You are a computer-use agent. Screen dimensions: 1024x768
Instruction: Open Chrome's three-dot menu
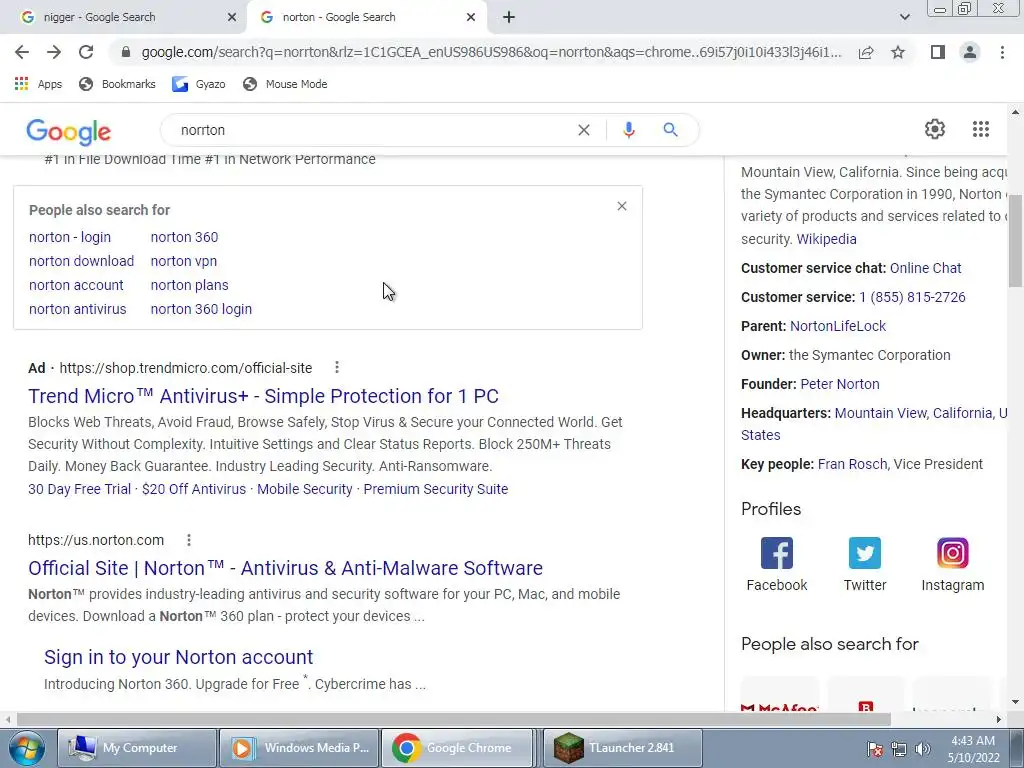point(1002,52)
